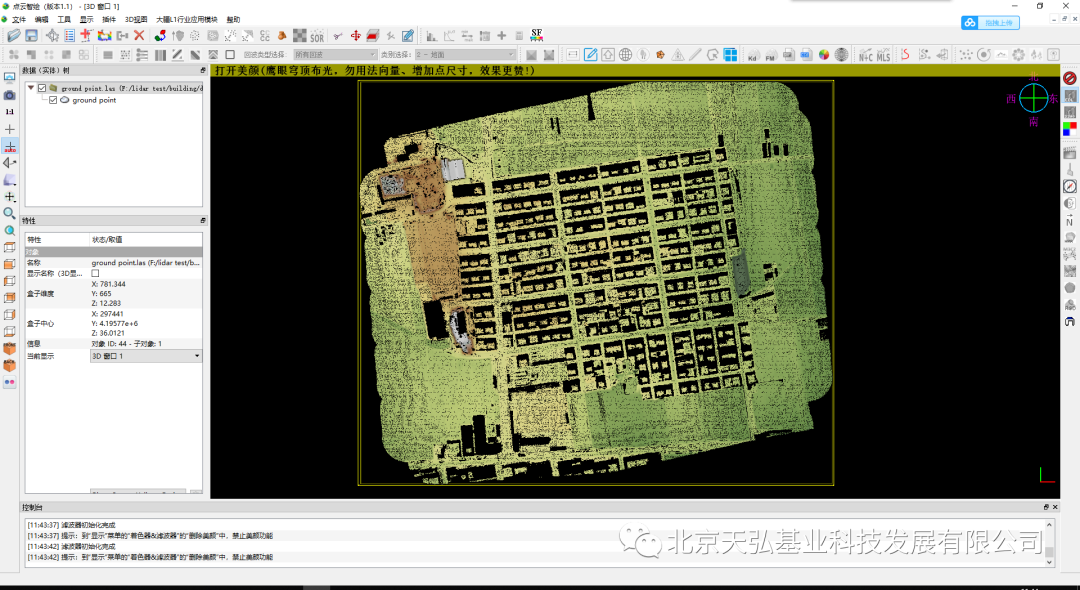Click the MLS smoothing icon
This screenshot has width=1080, height=590.
883,54
